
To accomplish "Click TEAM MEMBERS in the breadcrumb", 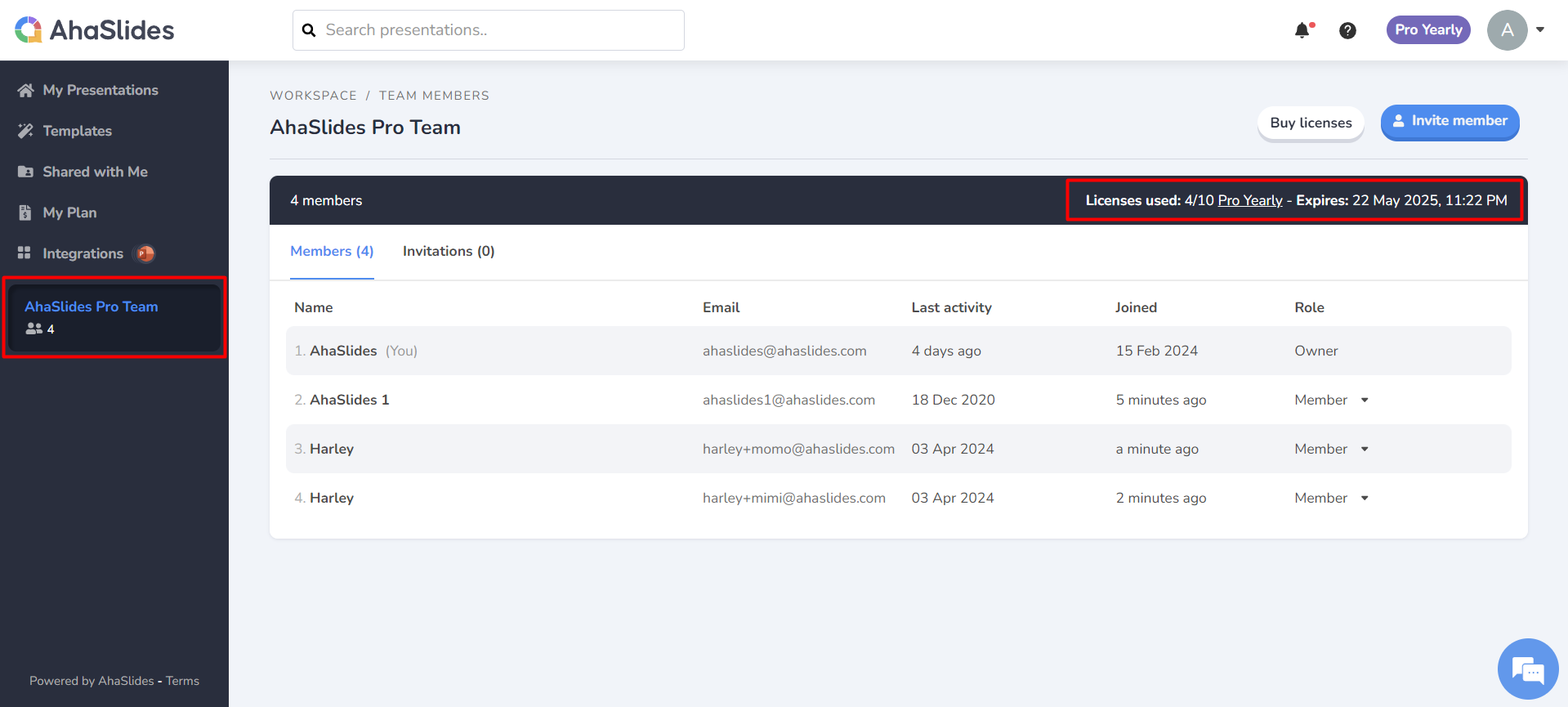I will pyautogui.click(x=434, y=96).
